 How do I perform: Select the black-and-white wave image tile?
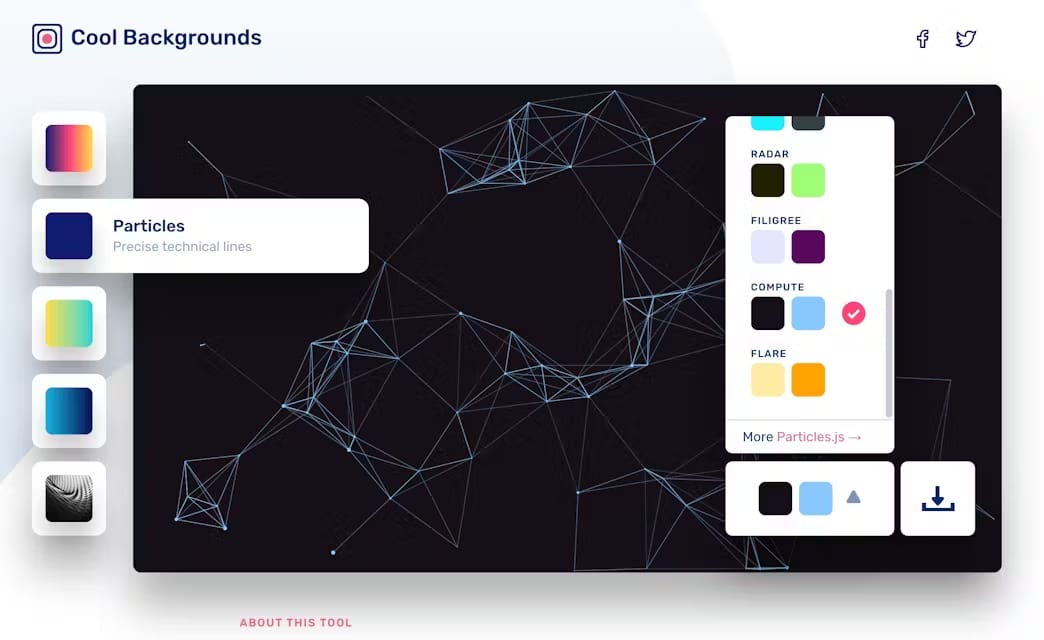[69, 498]
